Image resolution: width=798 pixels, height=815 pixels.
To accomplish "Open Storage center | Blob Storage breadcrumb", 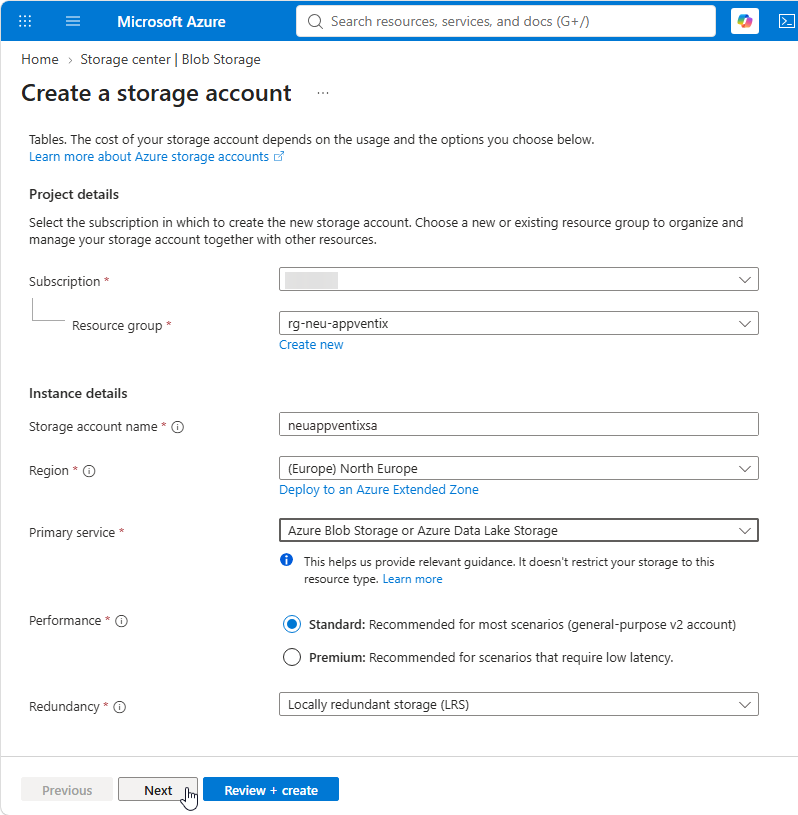I will coord(171,60).
